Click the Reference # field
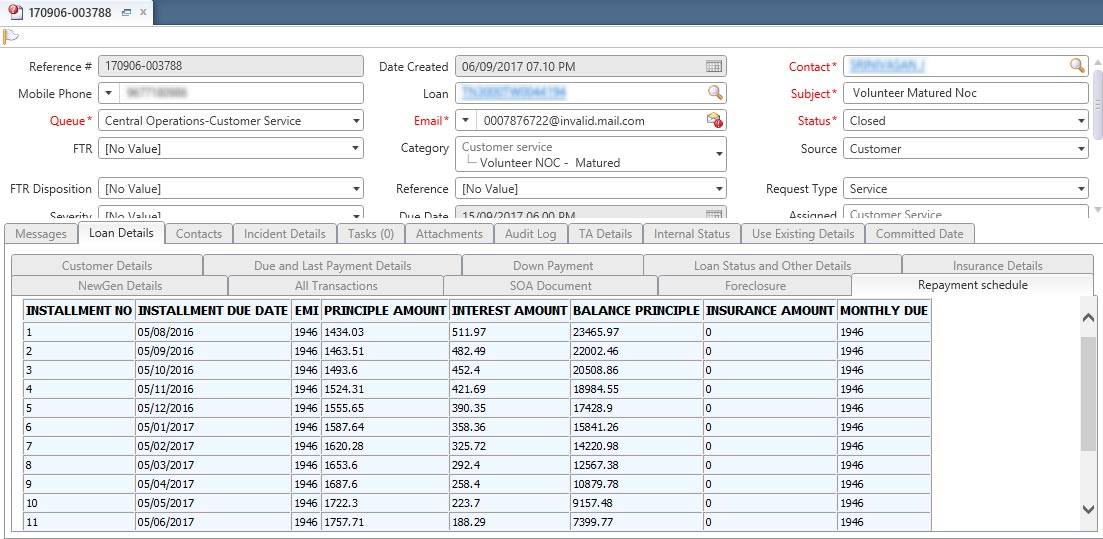The width and height of the screenshot is (1103, 539). click(231, 66)
